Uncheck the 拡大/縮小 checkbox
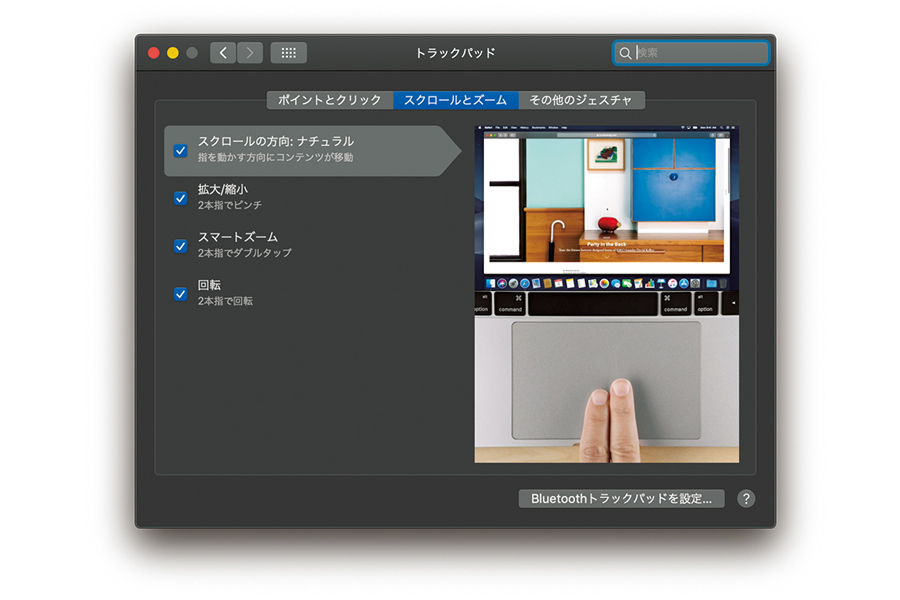This screenshot has height=600, width=900. pos(181,198)
